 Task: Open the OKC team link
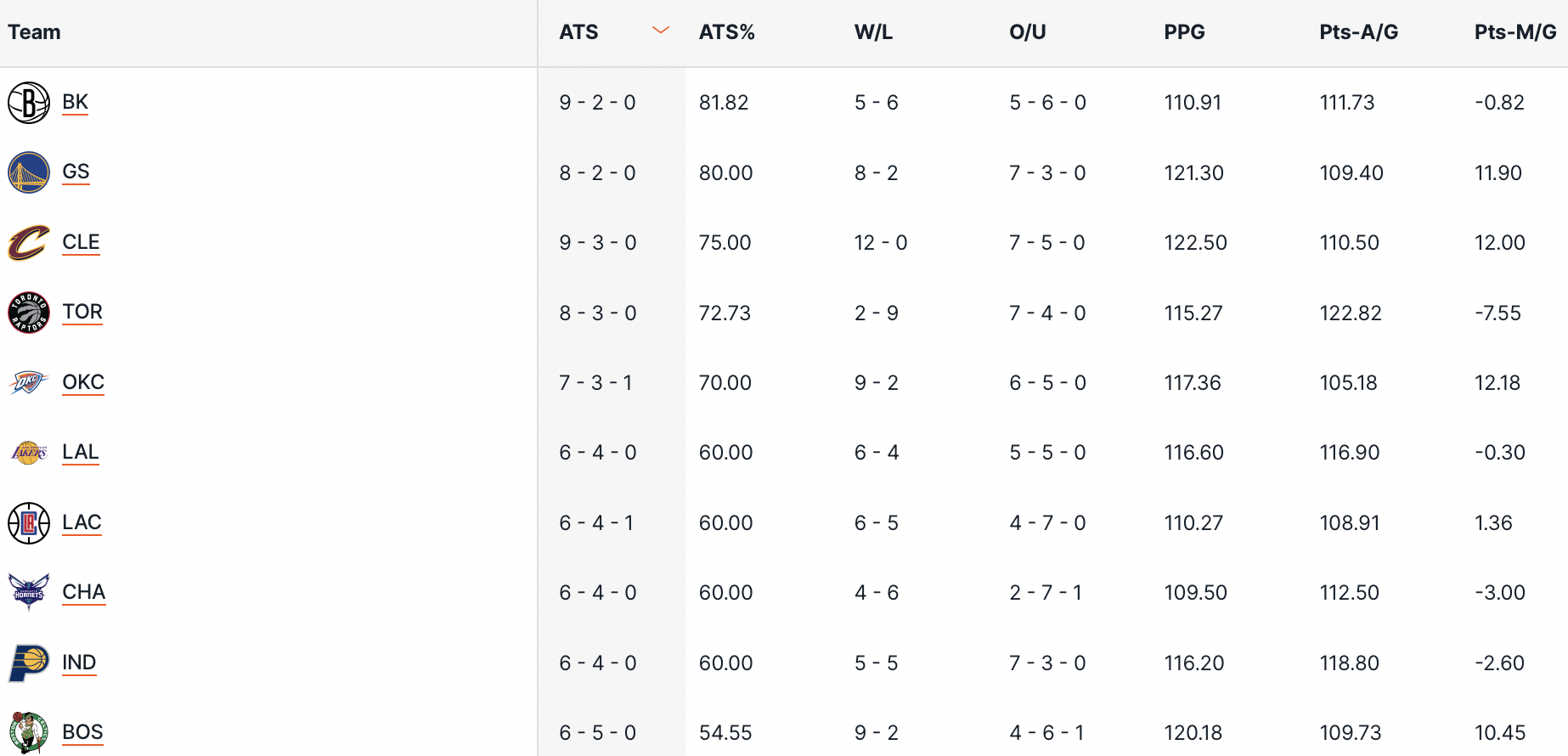click(83, 383)
